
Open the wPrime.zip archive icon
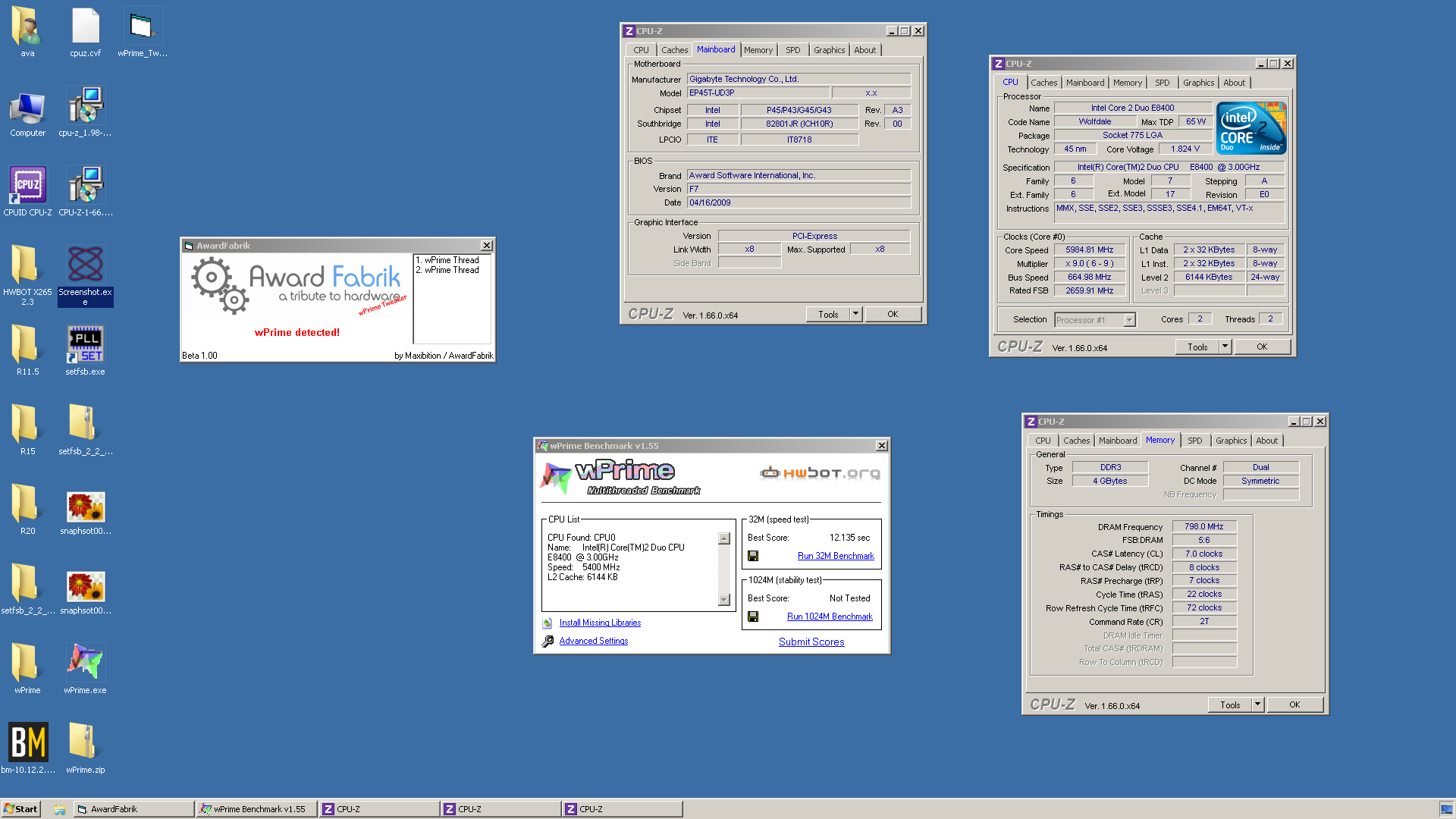[x=85, y=748]
